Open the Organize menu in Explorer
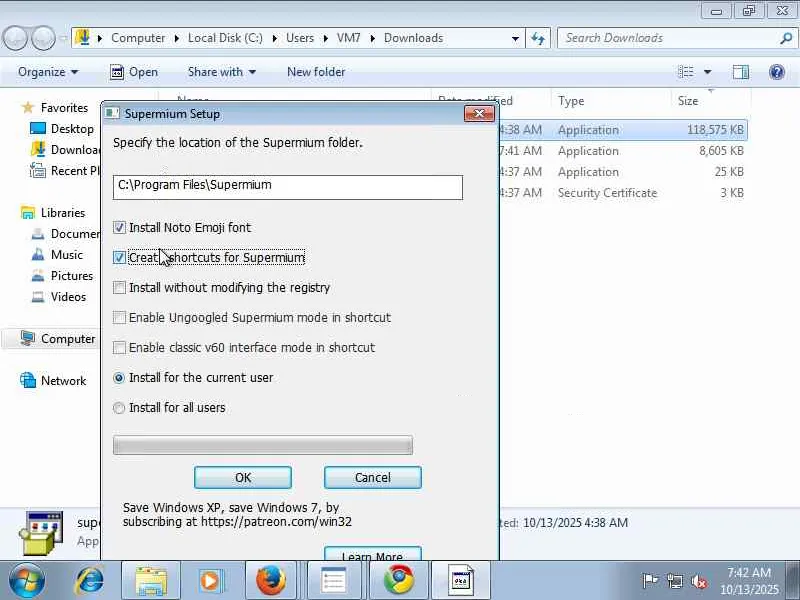The width and height of the screenshot is (800, 600). [x=48, y=72]
